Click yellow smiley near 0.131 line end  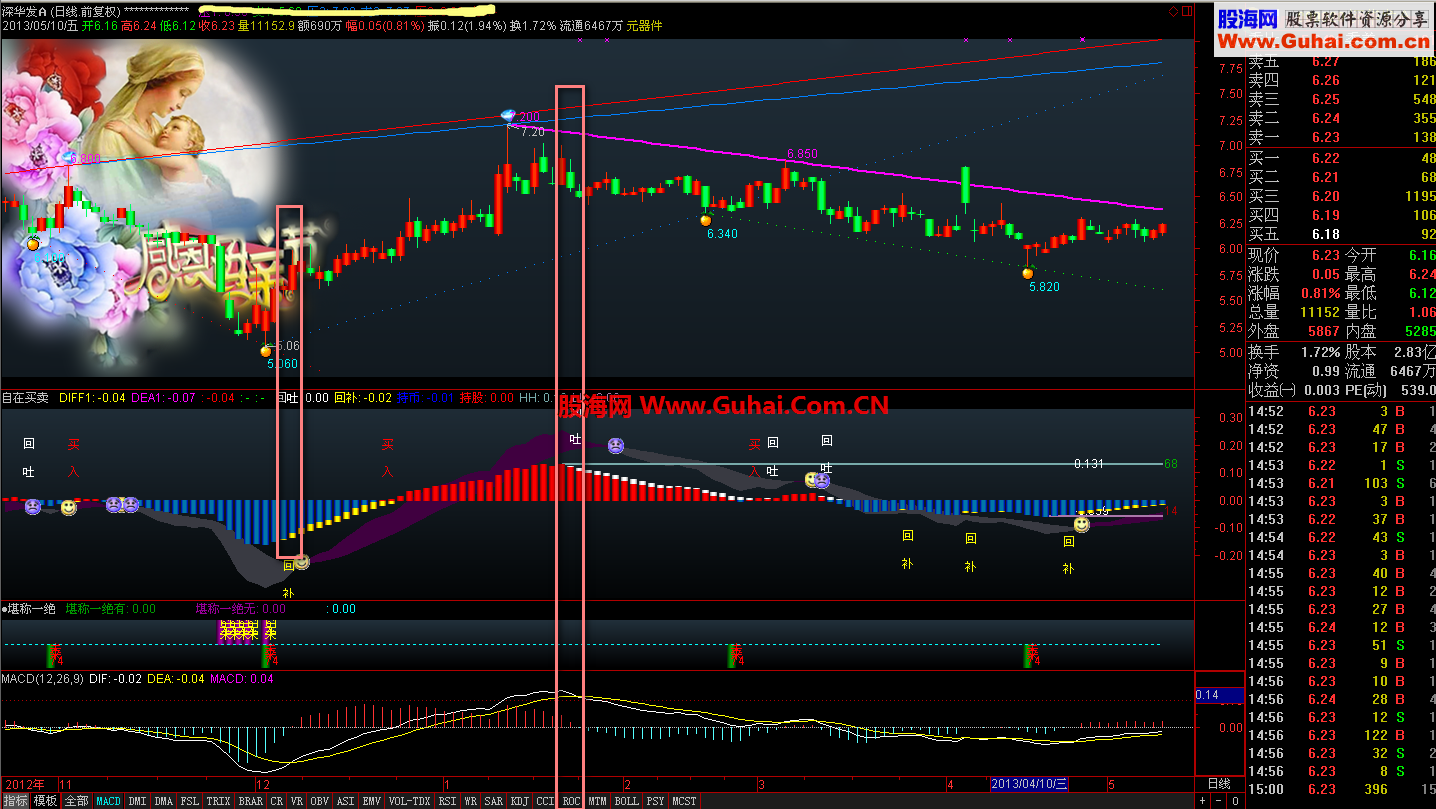tap(1081, 524)
